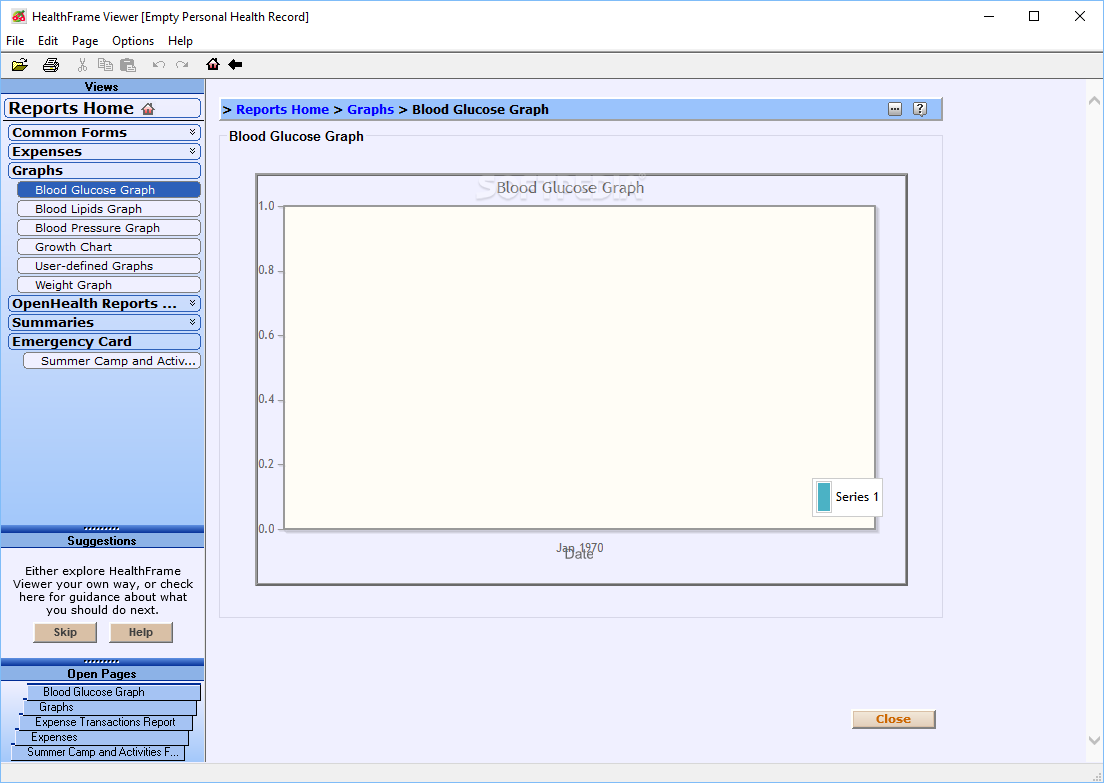1104x783 pixels.
Task: Switch to Summer Camp and Activities open page
Action: point(98,753)
